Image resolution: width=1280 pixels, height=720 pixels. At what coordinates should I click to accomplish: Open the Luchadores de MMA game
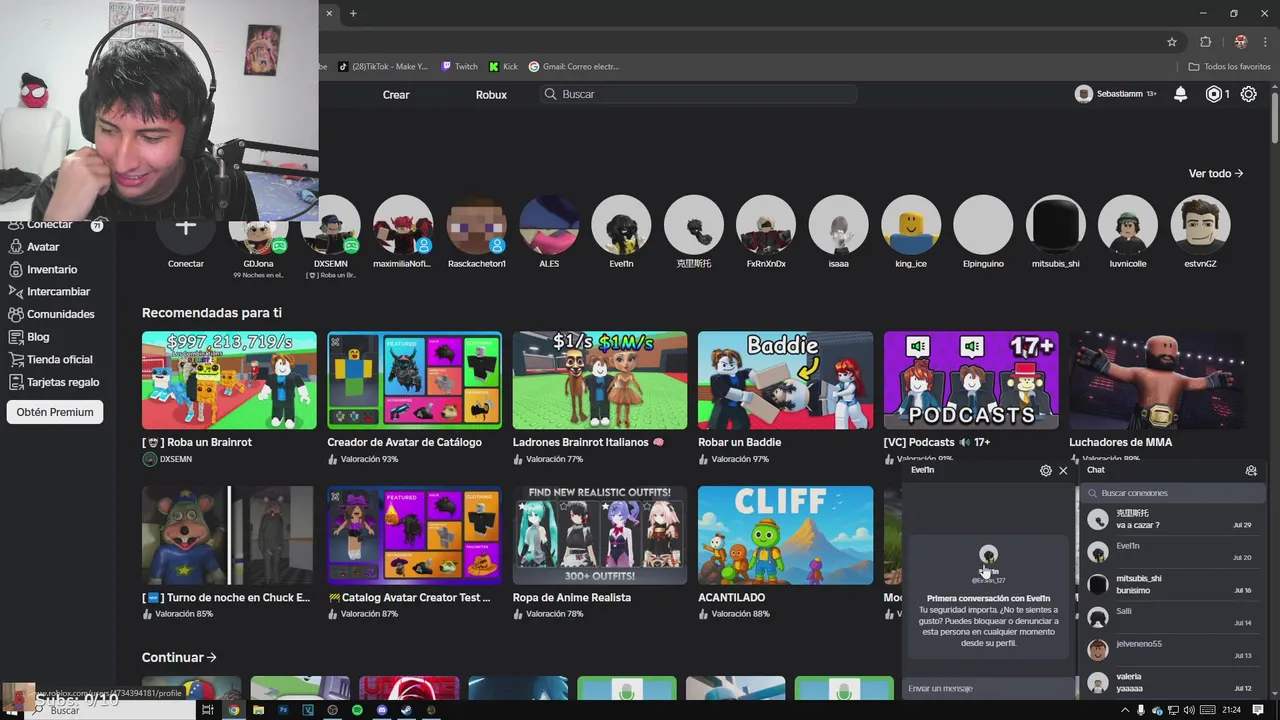(1157, 380)
